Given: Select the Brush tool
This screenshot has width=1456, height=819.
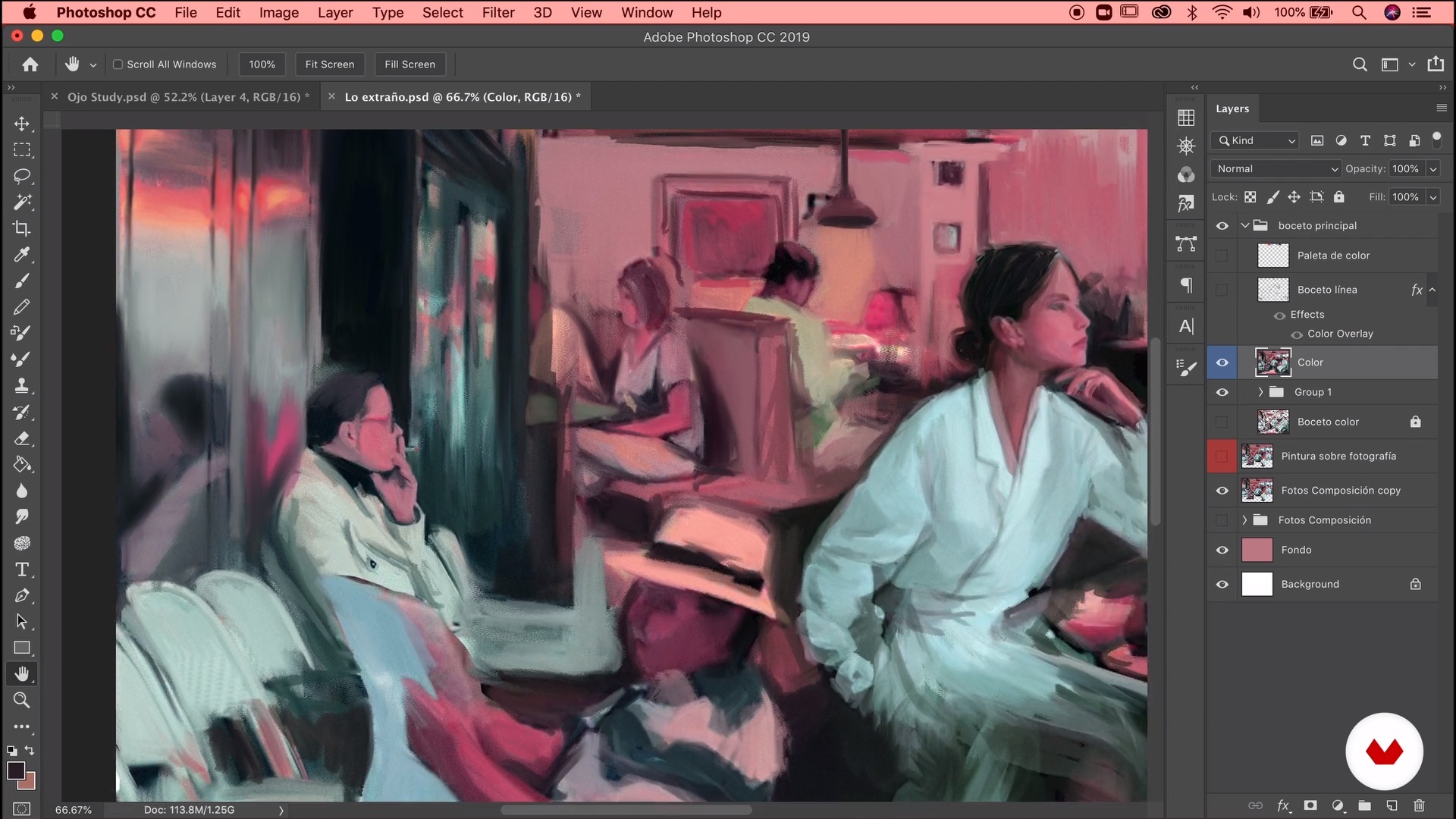Looking at the screenshot, I should point(22,281).
